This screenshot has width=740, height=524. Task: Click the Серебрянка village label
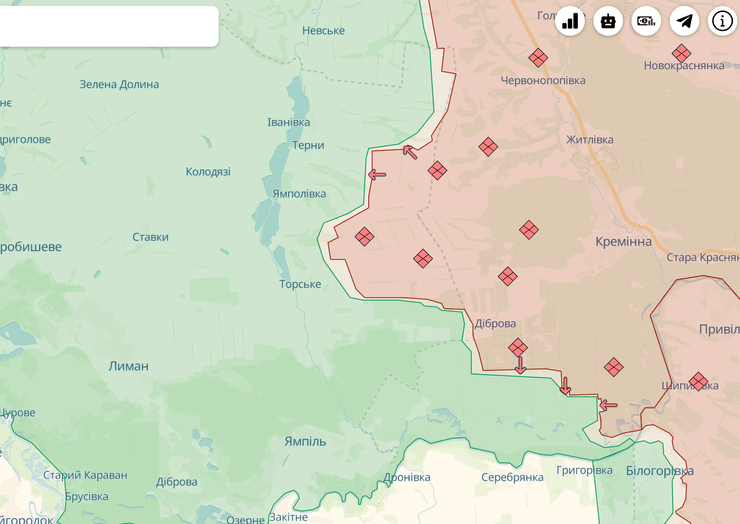coord(512,477)
